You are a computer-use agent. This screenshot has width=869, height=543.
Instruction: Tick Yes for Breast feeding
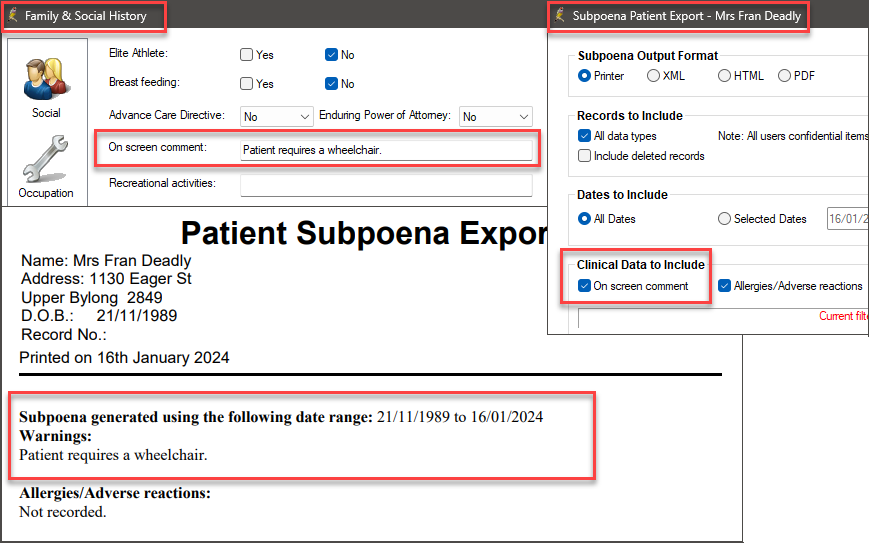point(246,84)
